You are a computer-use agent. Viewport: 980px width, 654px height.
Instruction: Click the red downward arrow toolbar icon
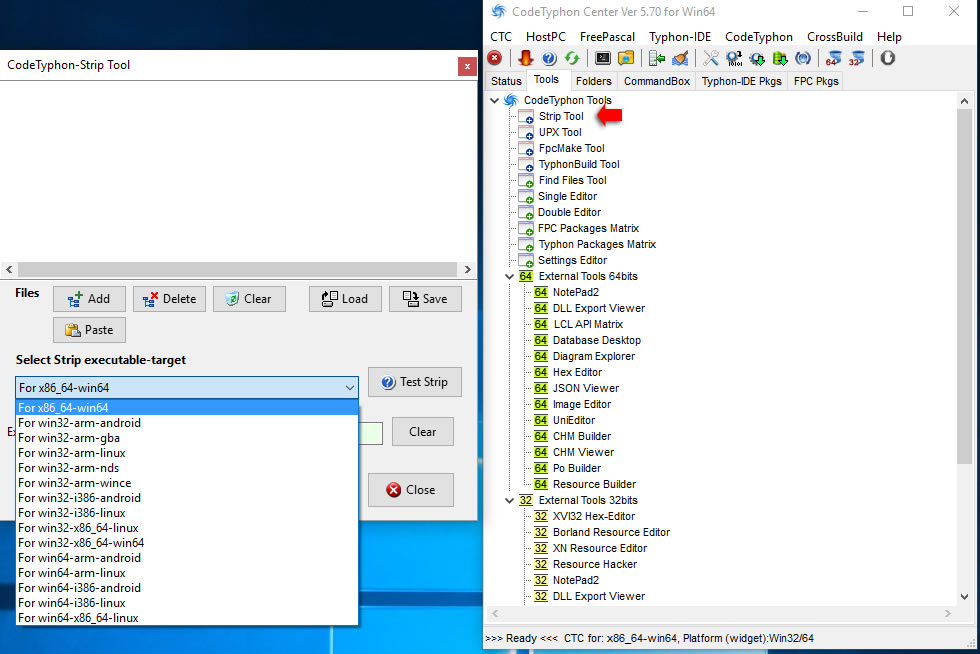coord(526,58)
